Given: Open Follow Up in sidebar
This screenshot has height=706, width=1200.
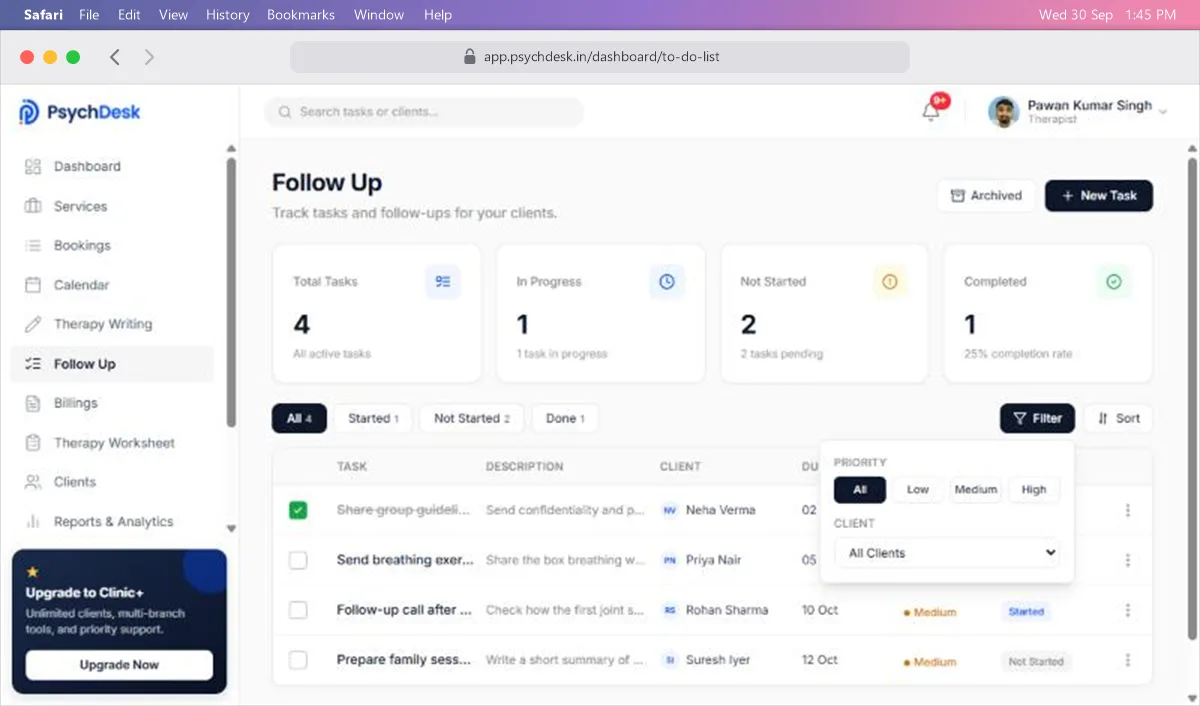Looking at the screenshot, I should click(x=112, y=364).
